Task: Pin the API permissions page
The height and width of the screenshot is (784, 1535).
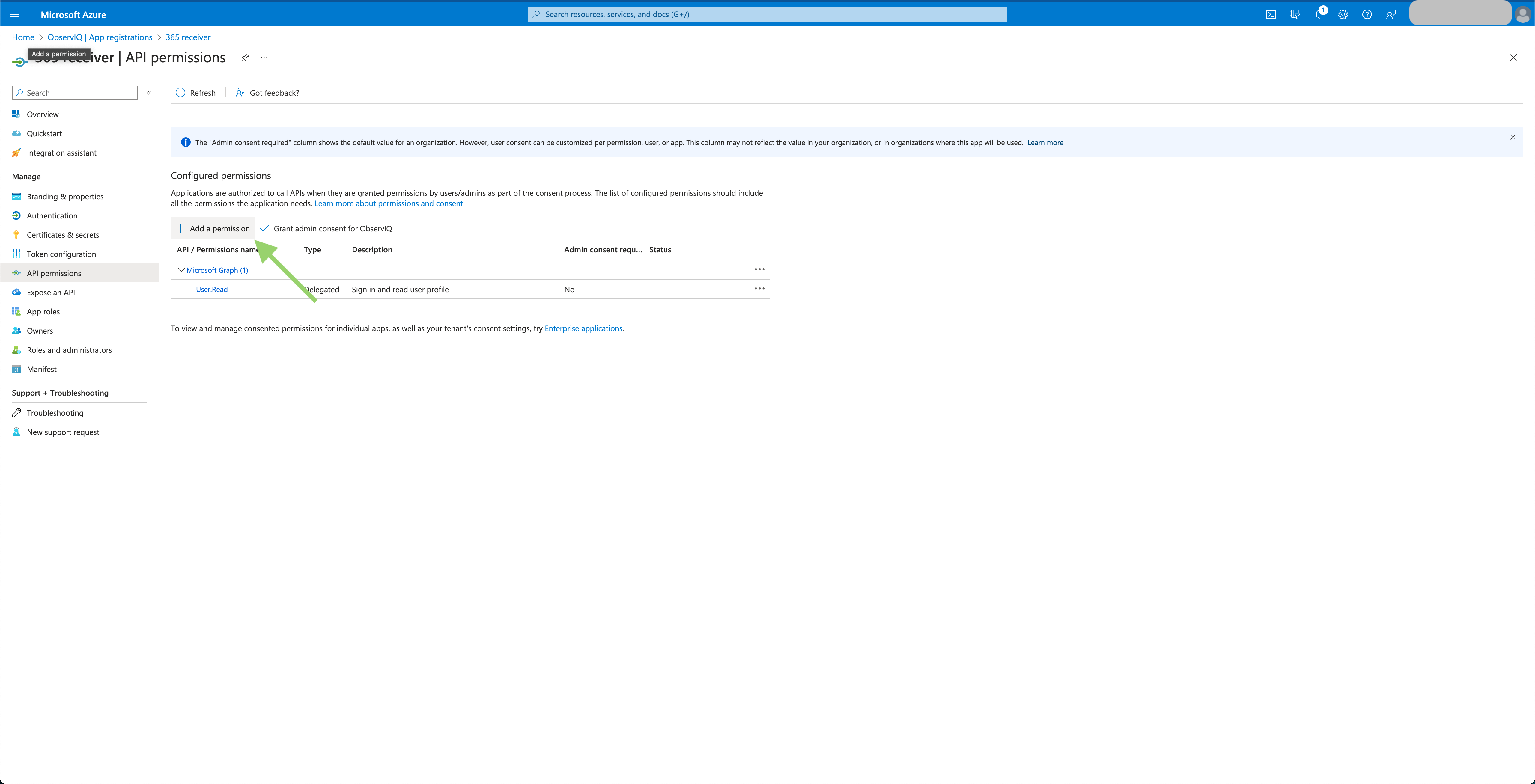Action: point(244,58)
